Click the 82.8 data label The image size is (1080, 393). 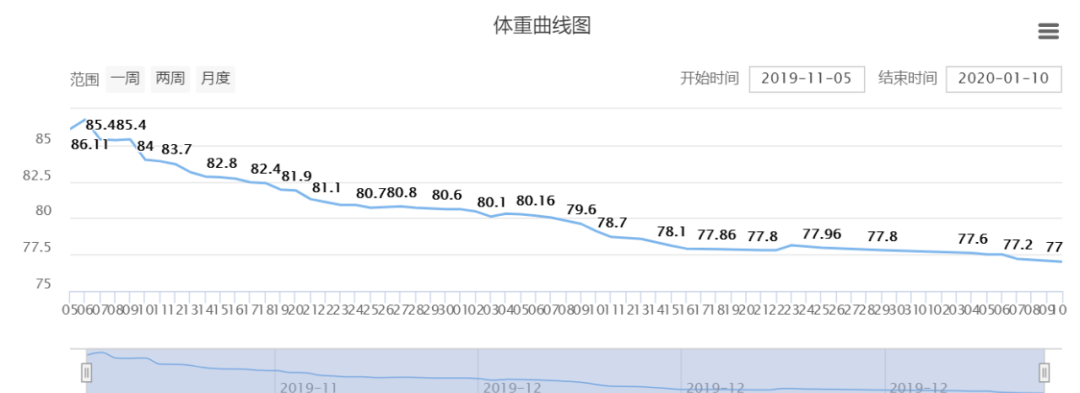coord(222,163)
